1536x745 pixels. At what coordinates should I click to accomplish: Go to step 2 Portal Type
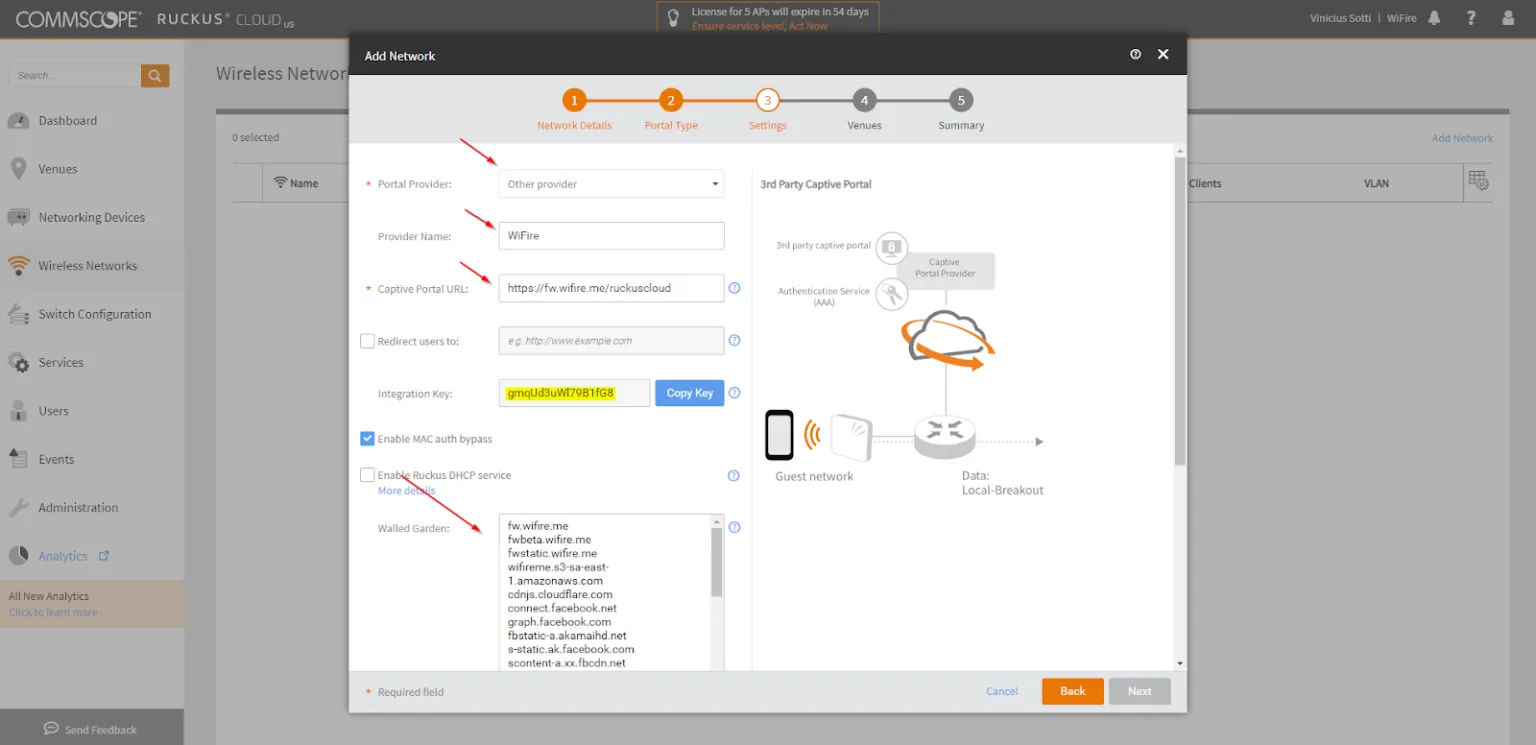(671, 100)
